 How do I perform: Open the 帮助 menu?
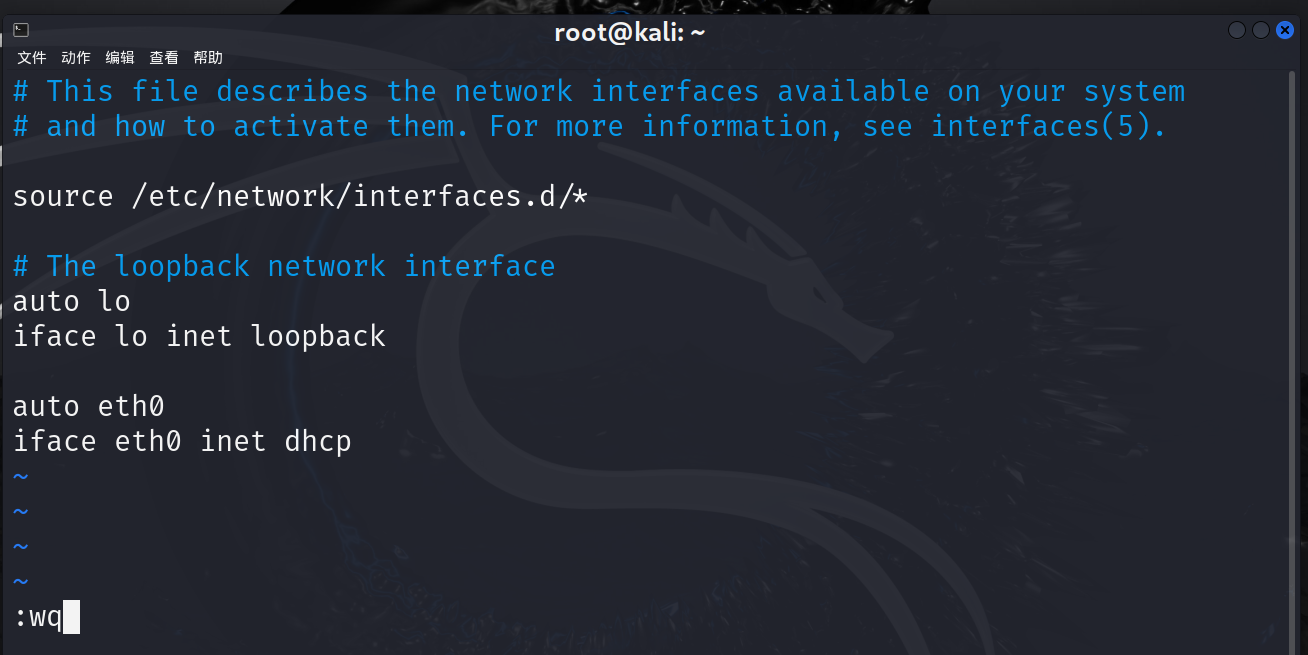tap(208, 58)
